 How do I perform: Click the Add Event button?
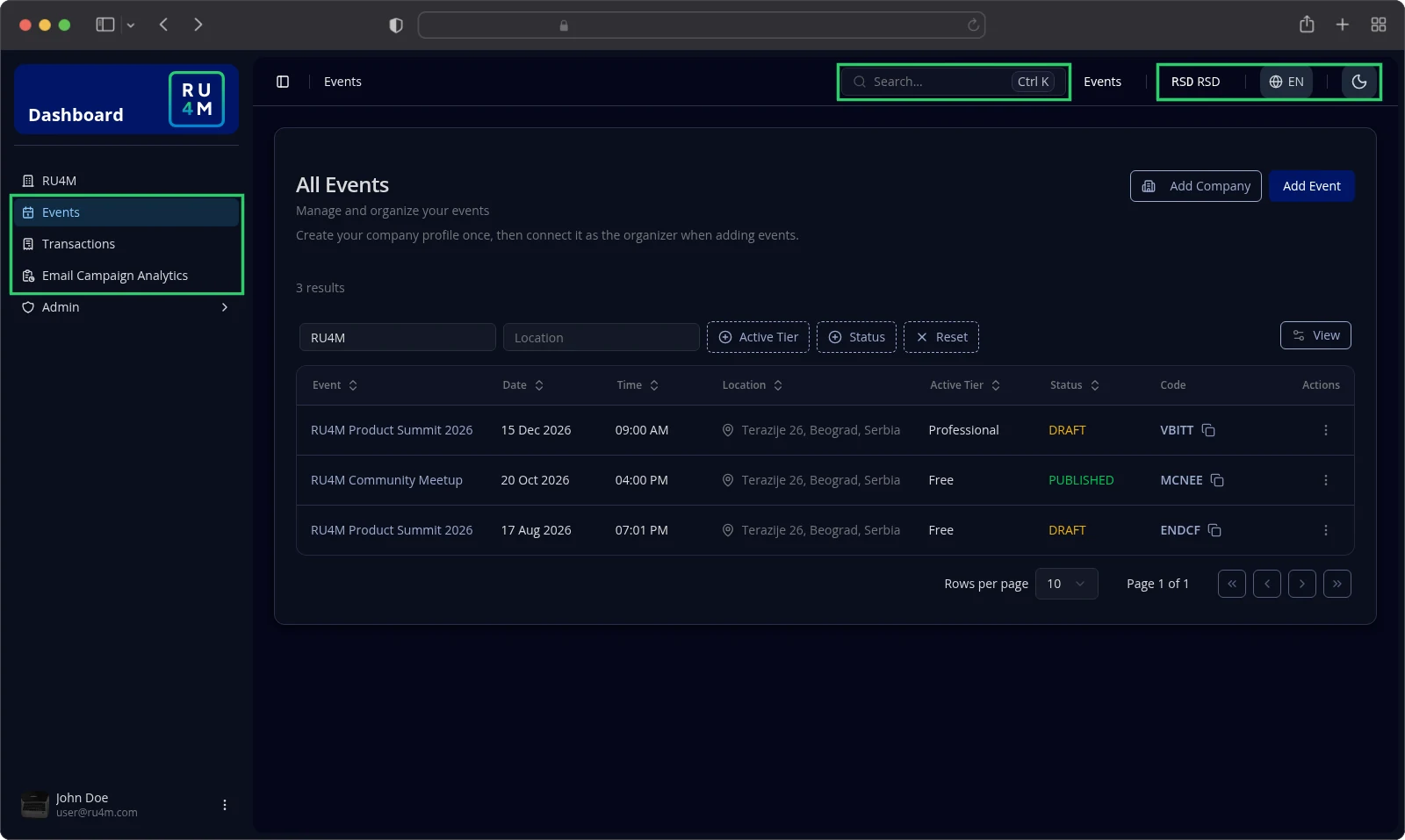pos(1312,186)
